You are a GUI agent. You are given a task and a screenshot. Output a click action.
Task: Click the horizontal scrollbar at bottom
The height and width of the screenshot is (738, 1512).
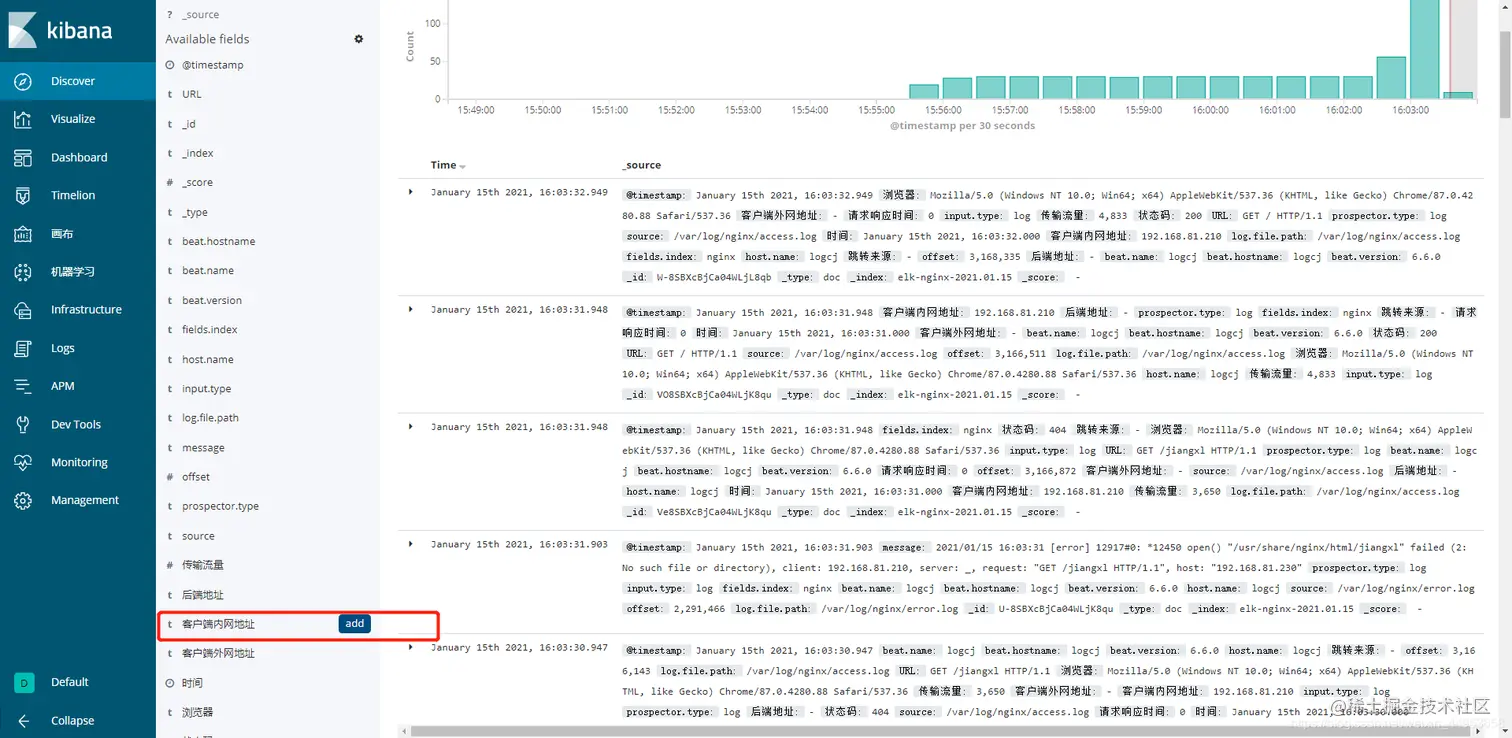point(940,731)
